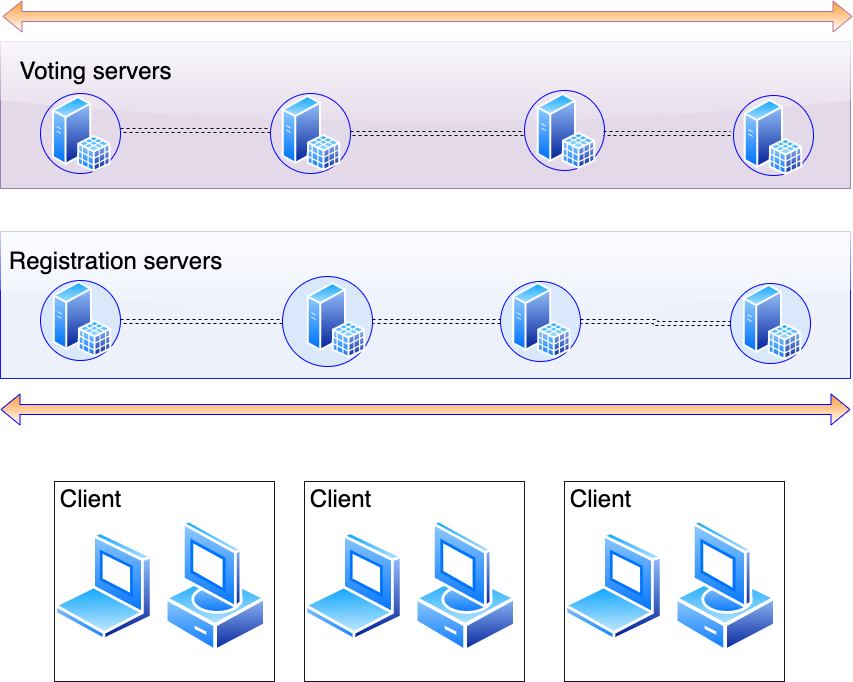Click the laptop in the right Client box
Screen dimensions: 853x682
point(614,585)
